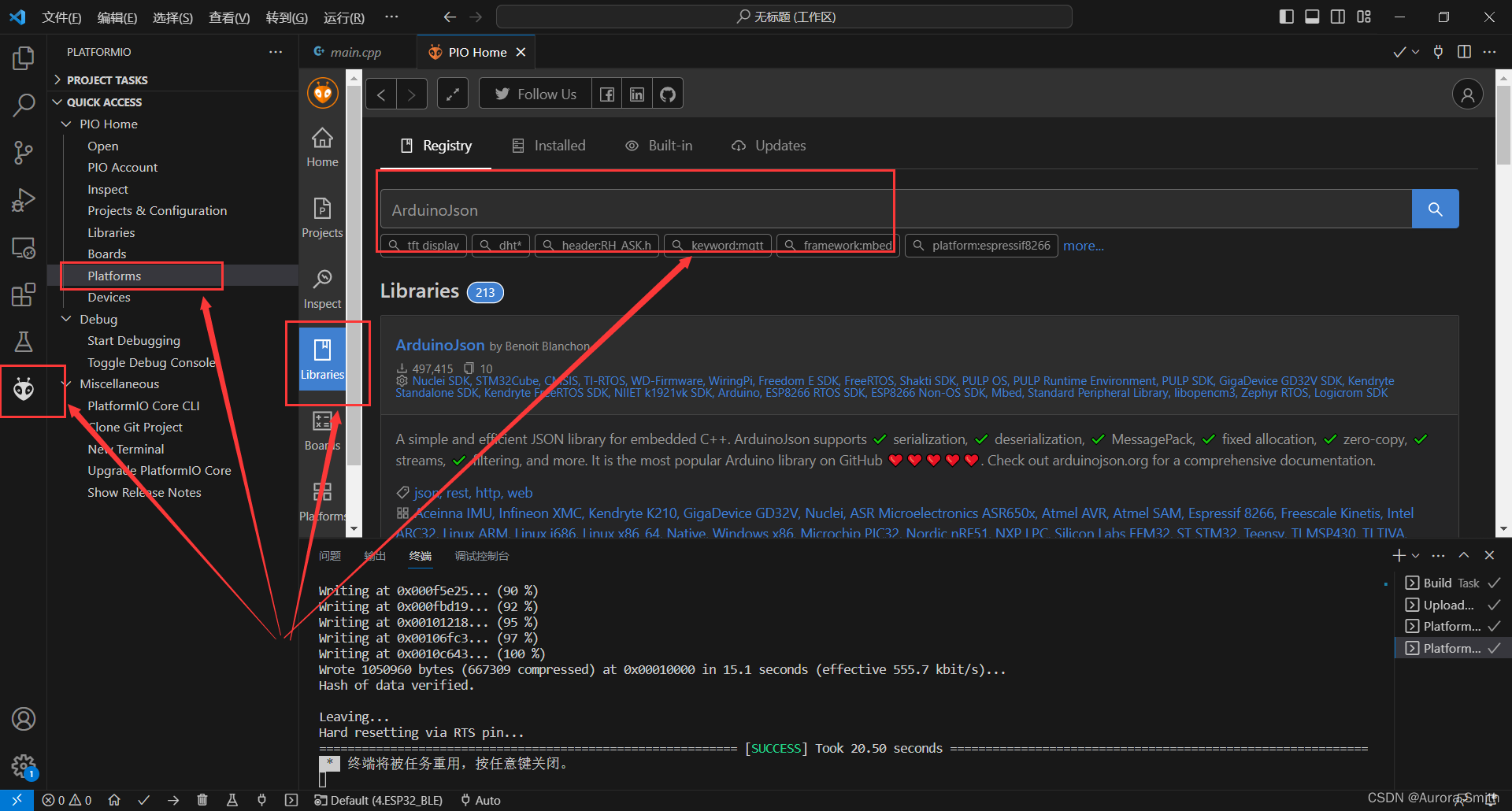Screen dimensions: 1512x811
Task: Open the PLATFORMIO panel more actions menu
Action: coord(276,52)
